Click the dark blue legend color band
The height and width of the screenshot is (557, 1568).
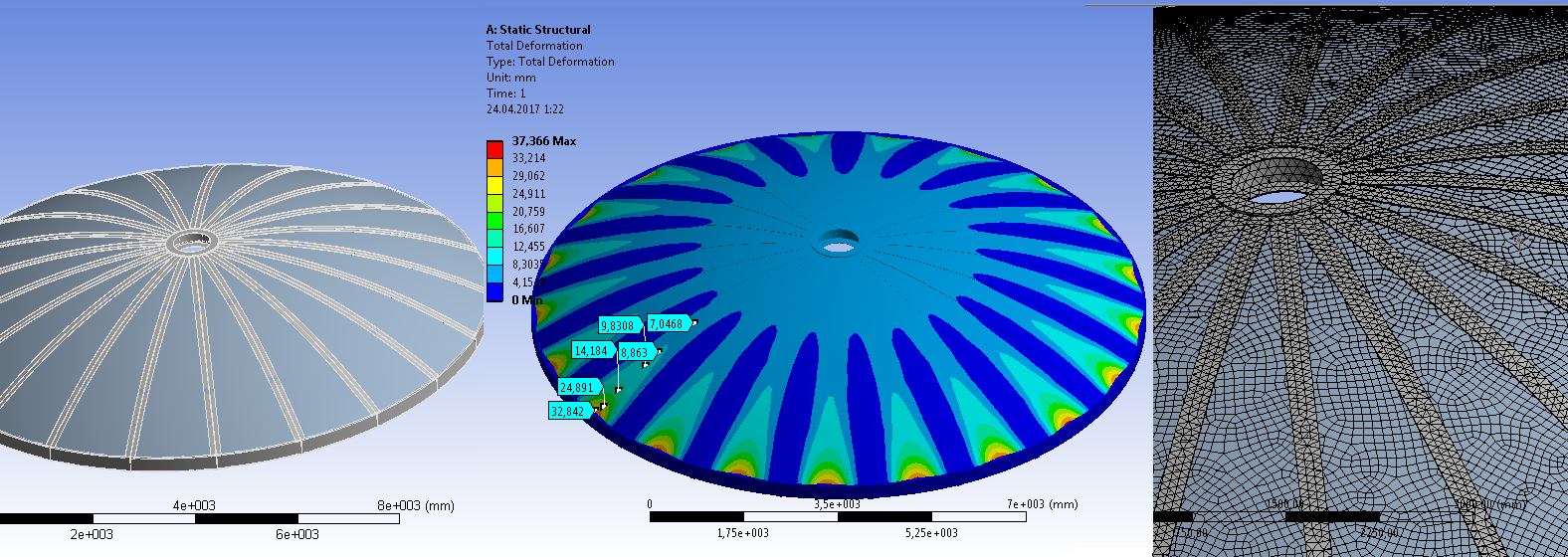494,291
